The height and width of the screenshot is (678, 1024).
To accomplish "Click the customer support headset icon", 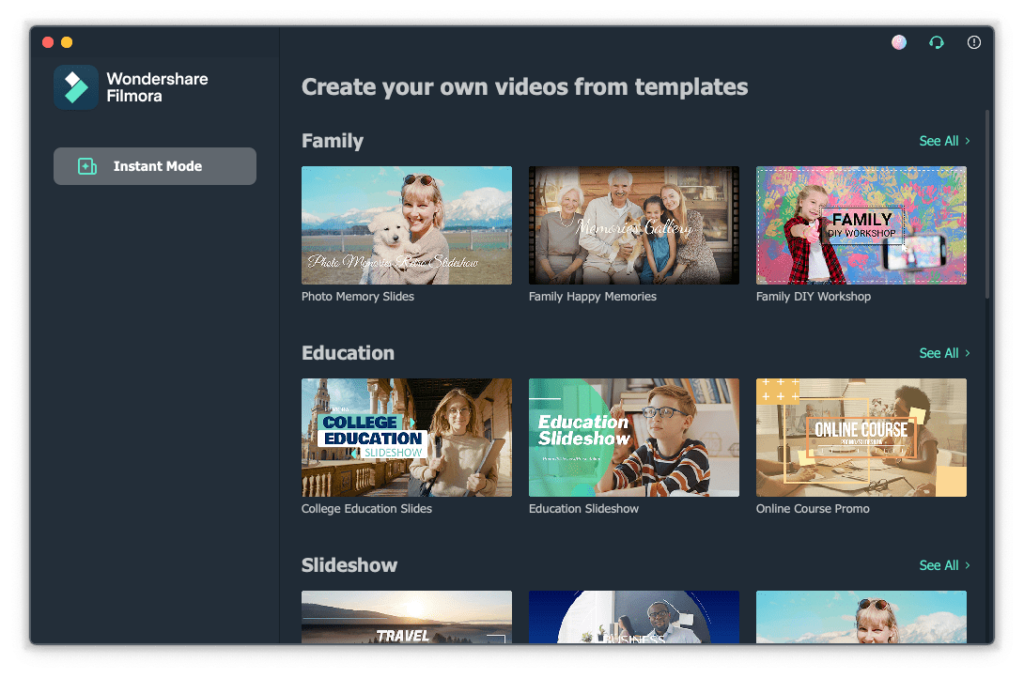I will [936, 42].
